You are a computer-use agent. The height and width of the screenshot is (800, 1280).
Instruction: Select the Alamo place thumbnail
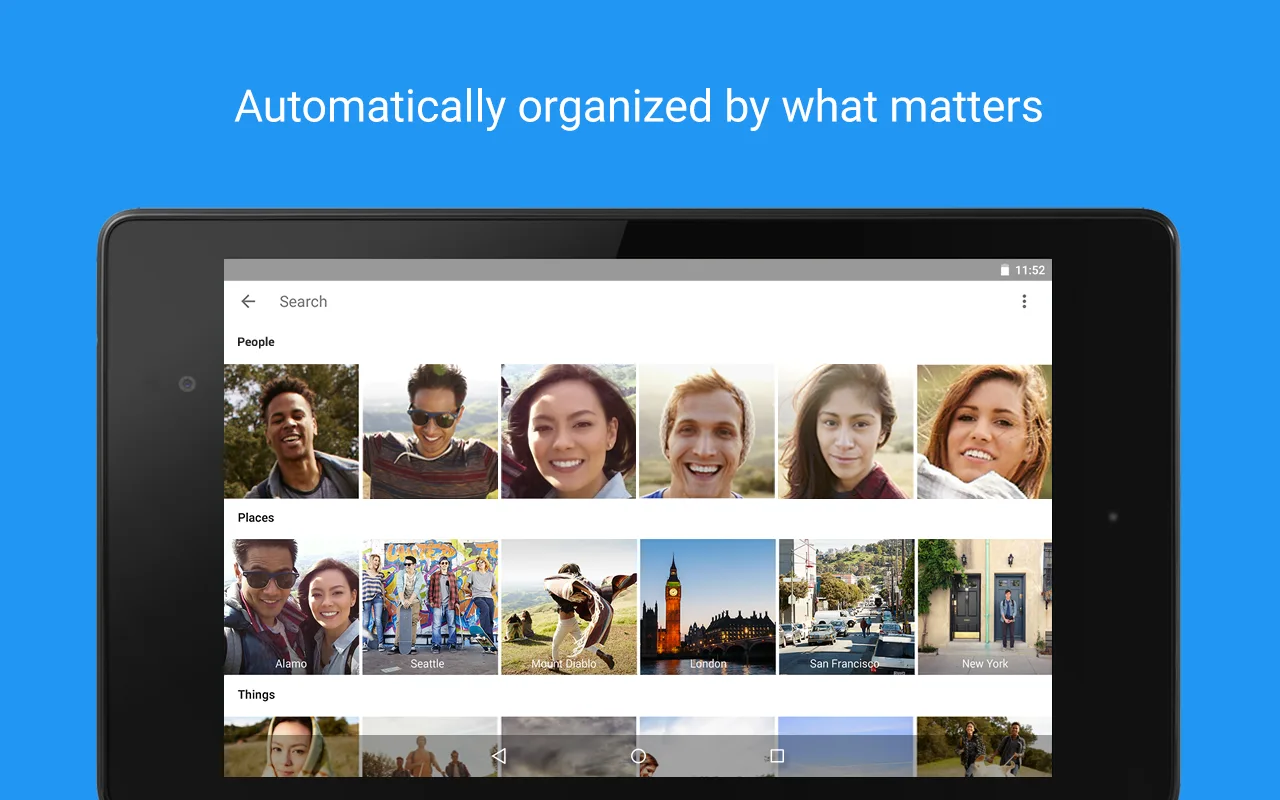(x=291, y=607)
